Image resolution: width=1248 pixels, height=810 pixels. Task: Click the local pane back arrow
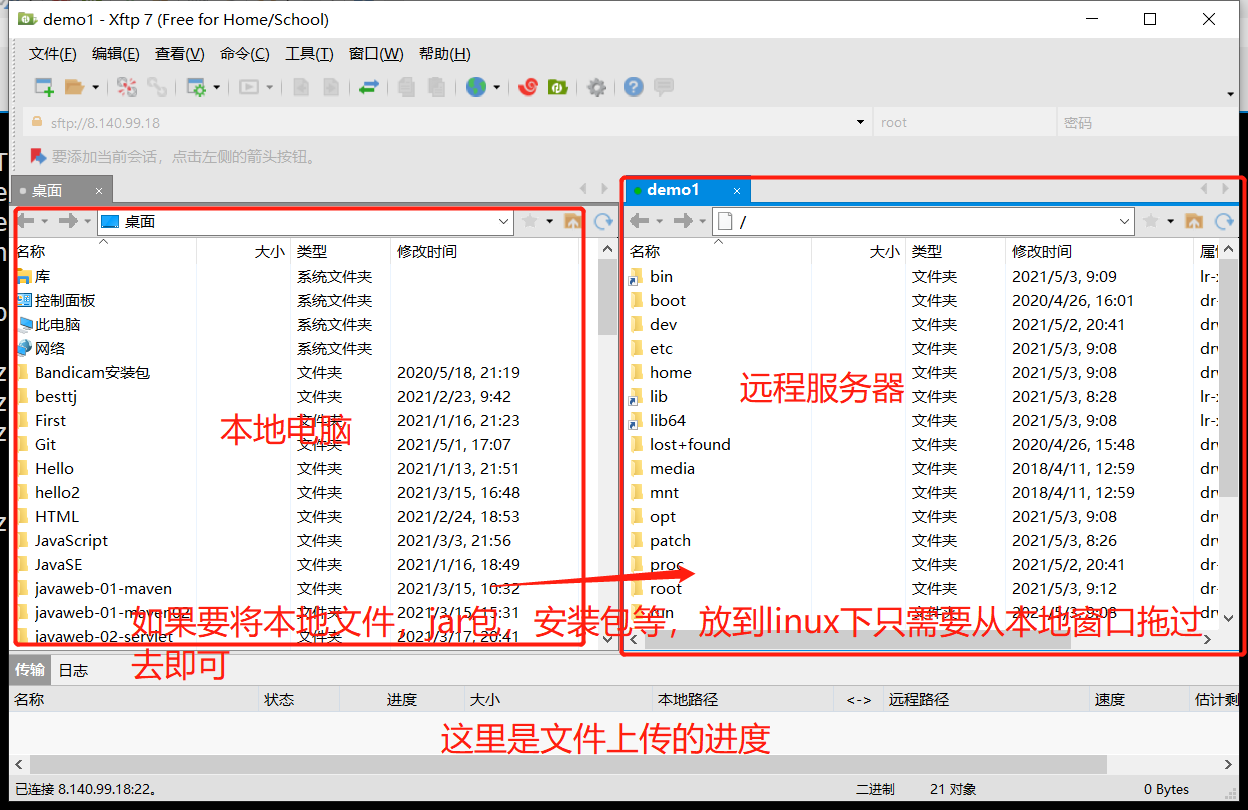coord(26,221)
